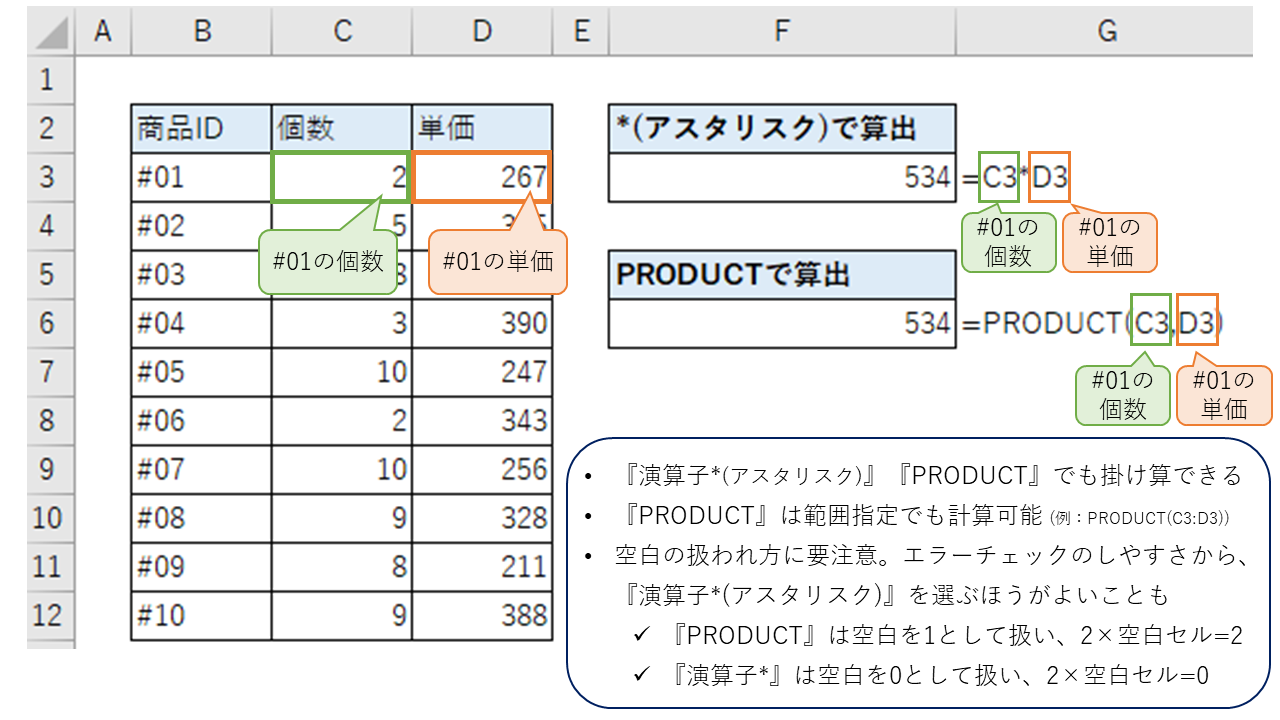Select the #09 product ID cell
This screenshot has width=1280, height=720.
coord(202,567)
